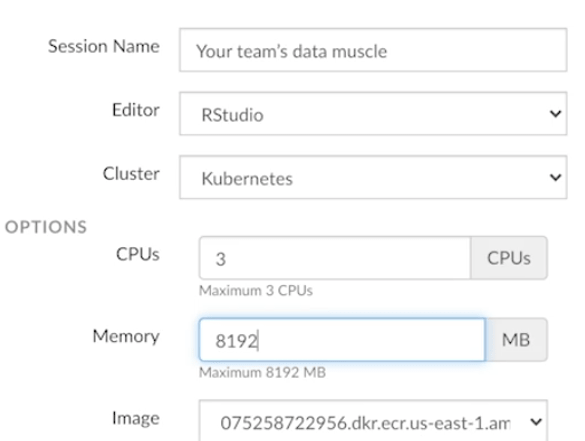Open the Cluster dropdown showing Kubernetes
This screenshot has width=585, height=441.
click(373, 177)
